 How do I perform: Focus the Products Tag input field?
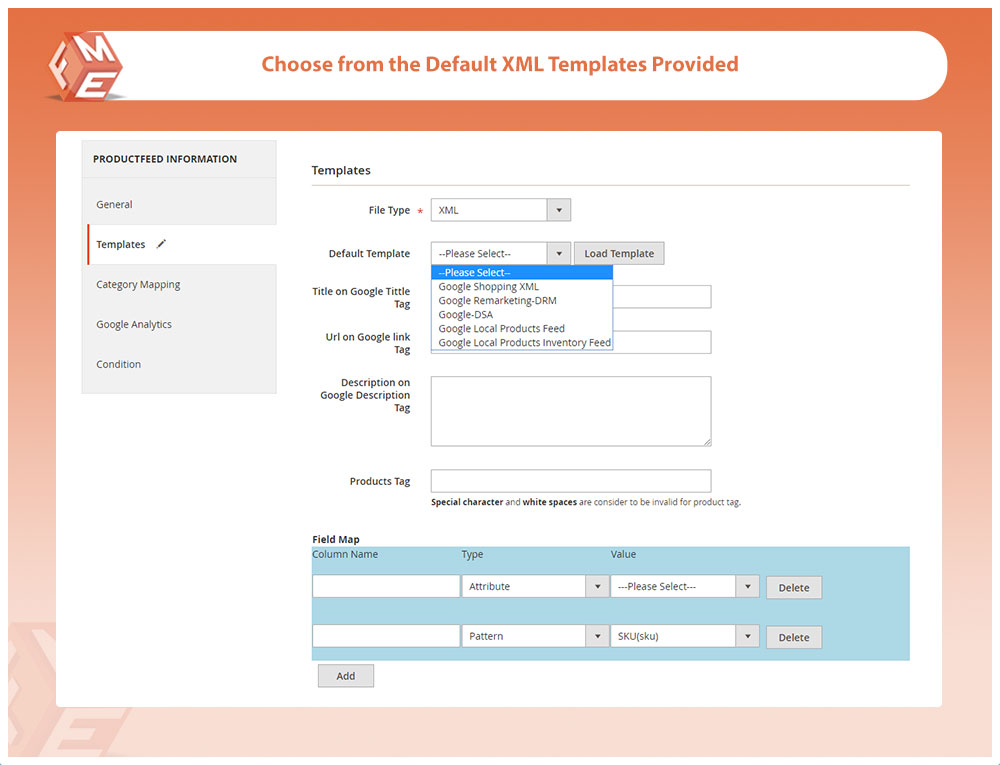[x=570, y=481]
